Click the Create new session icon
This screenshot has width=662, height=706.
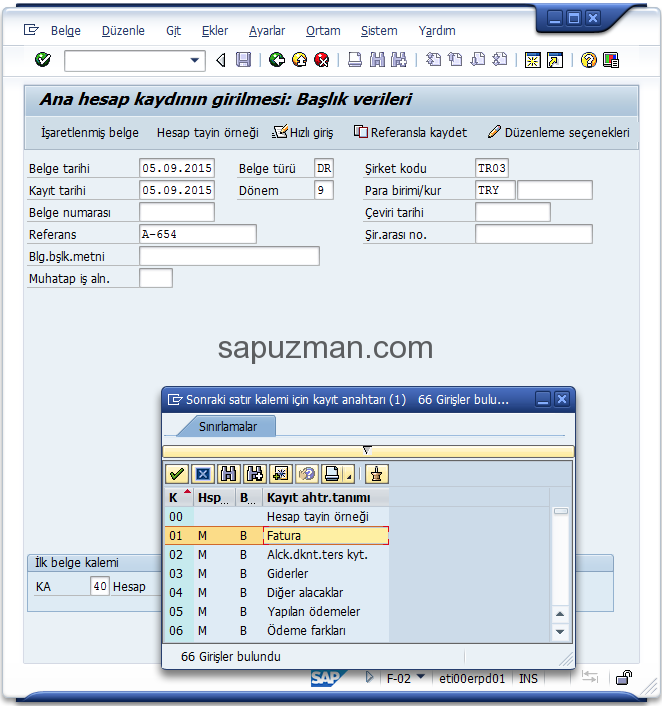click(x=533, y=60)
